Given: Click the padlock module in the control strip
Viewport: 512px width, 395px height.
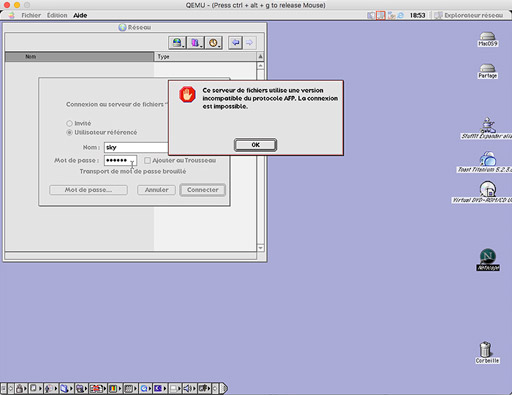Looking at the screenshot, I should coord(19,388).
